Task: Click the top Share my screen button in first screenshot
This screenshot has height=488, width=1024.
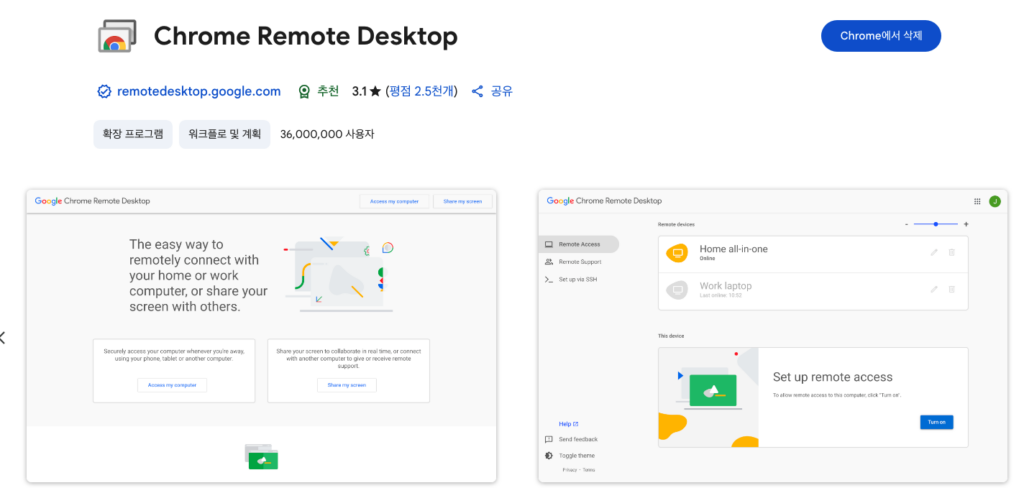Action: [462, 201]
